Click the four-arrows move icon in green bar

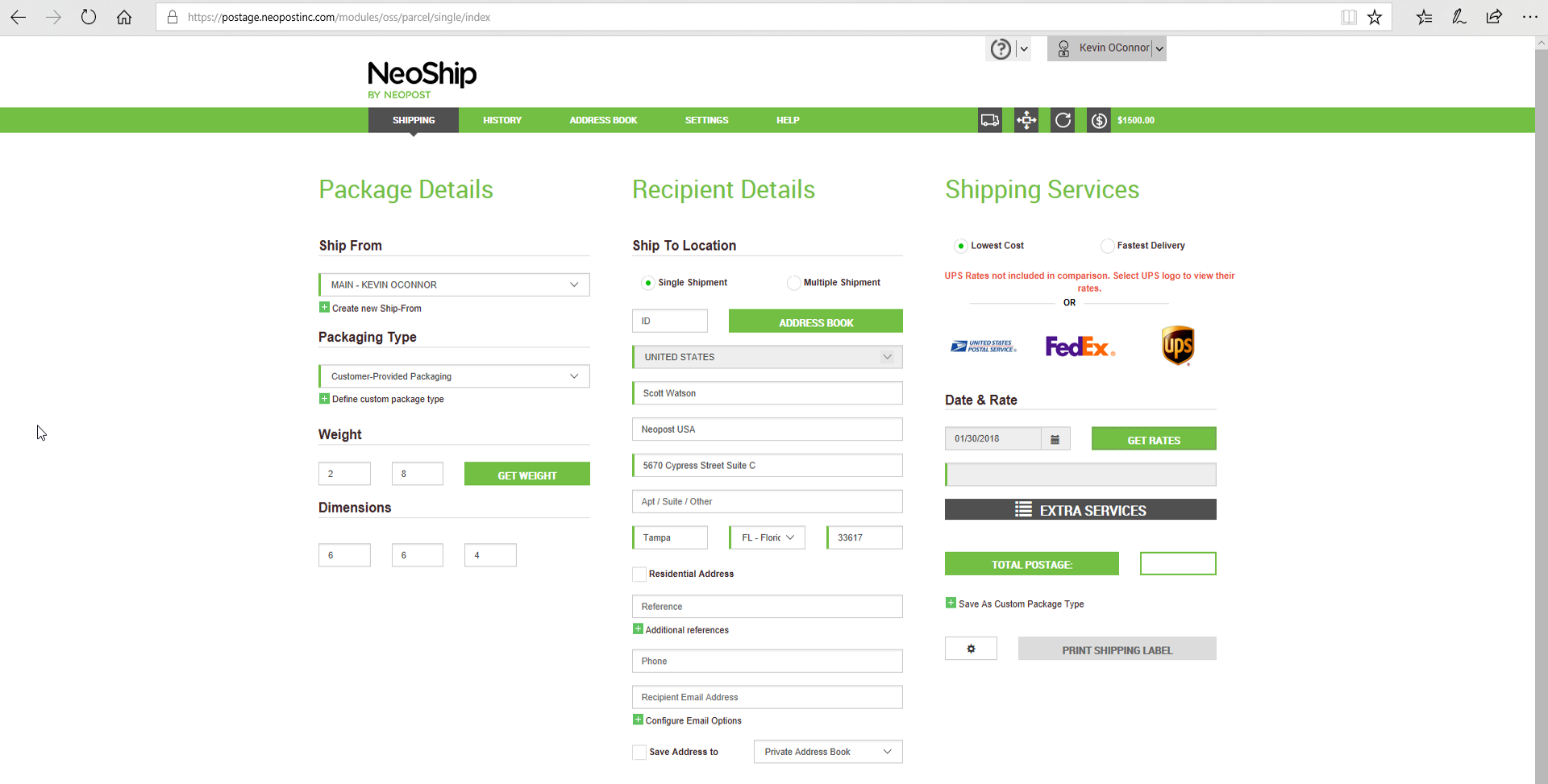coord(1026,120)
